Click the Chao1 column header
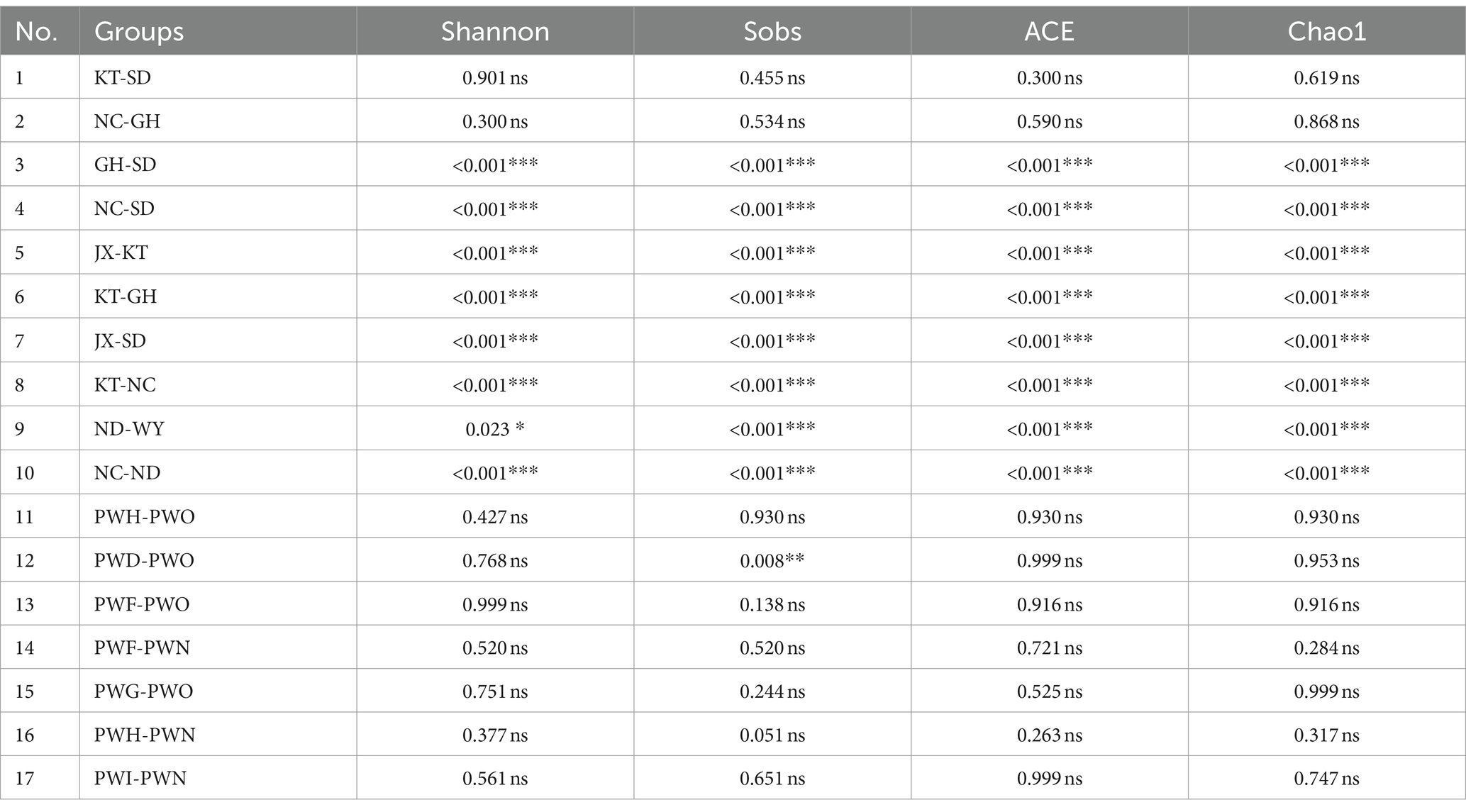This screenshot has height=812, width=1466. coord(1326,31)
